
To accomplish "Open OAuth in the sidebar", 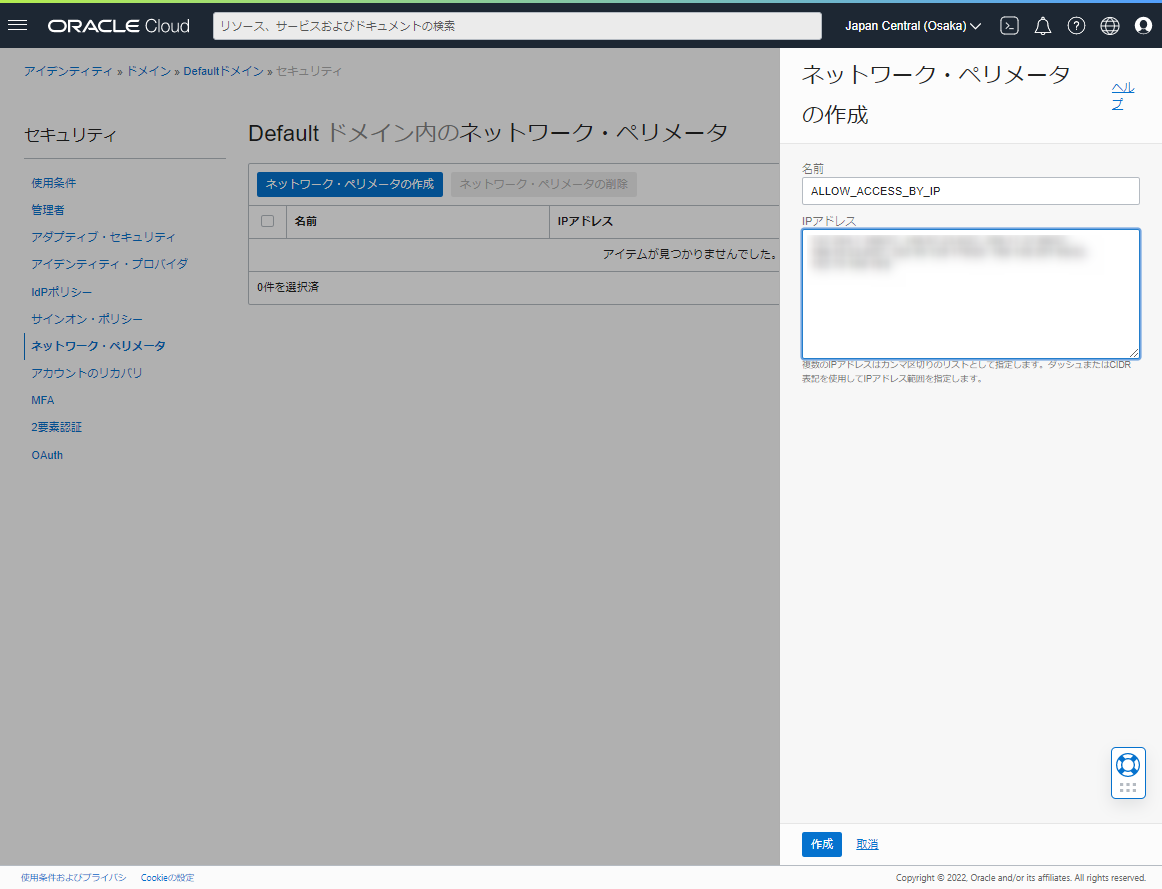I will (x=47, y=455).
